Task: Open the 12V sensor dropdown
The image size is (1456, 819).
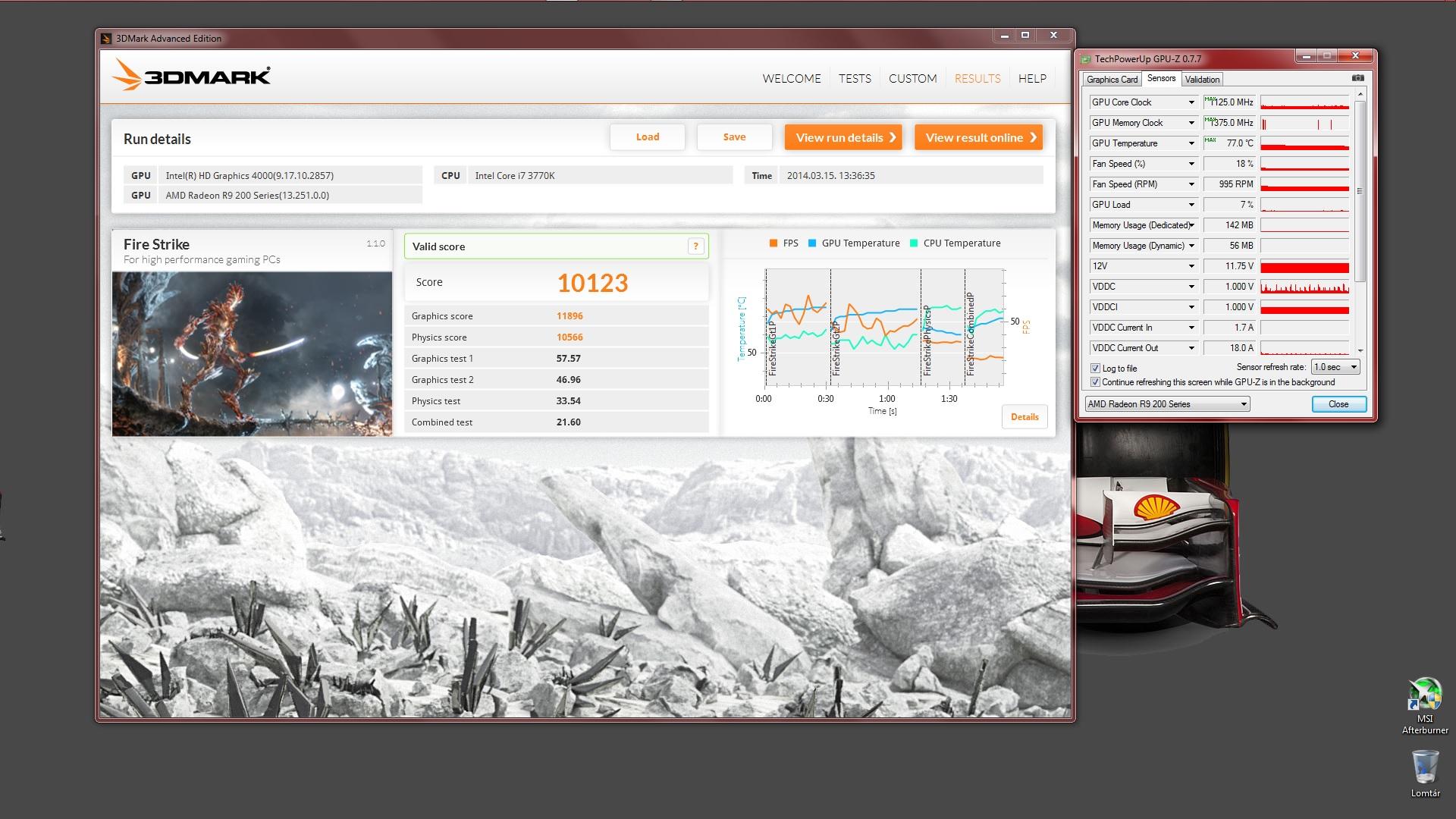Action: pyautogui.click(x=1191, y=266)
